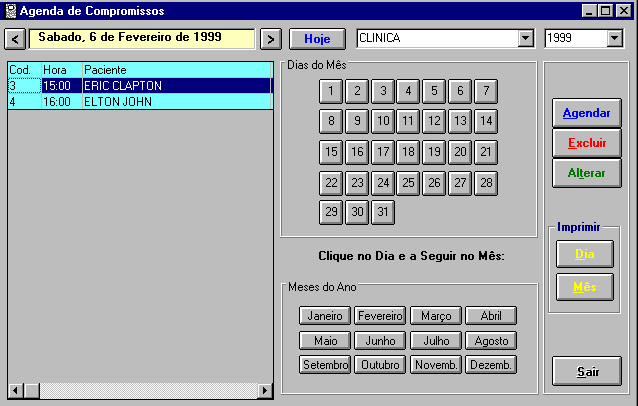Jump to today with Hoje button

pos(317,39)
